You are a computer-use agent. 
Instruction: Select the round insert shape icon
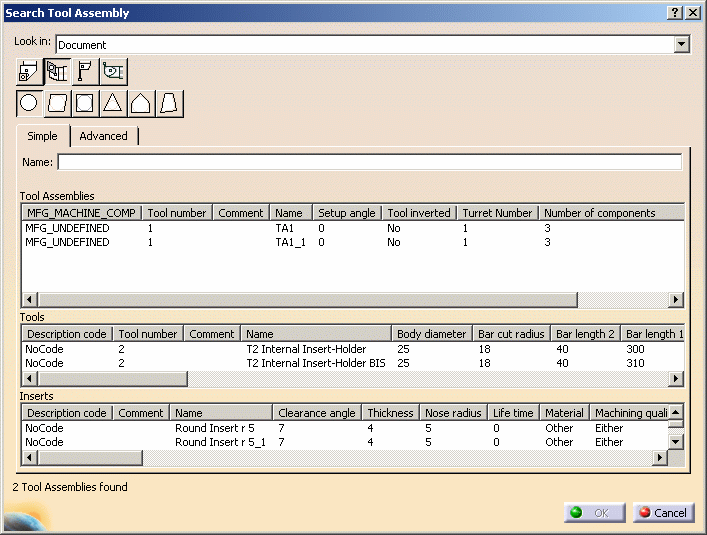tap(29, 103)
